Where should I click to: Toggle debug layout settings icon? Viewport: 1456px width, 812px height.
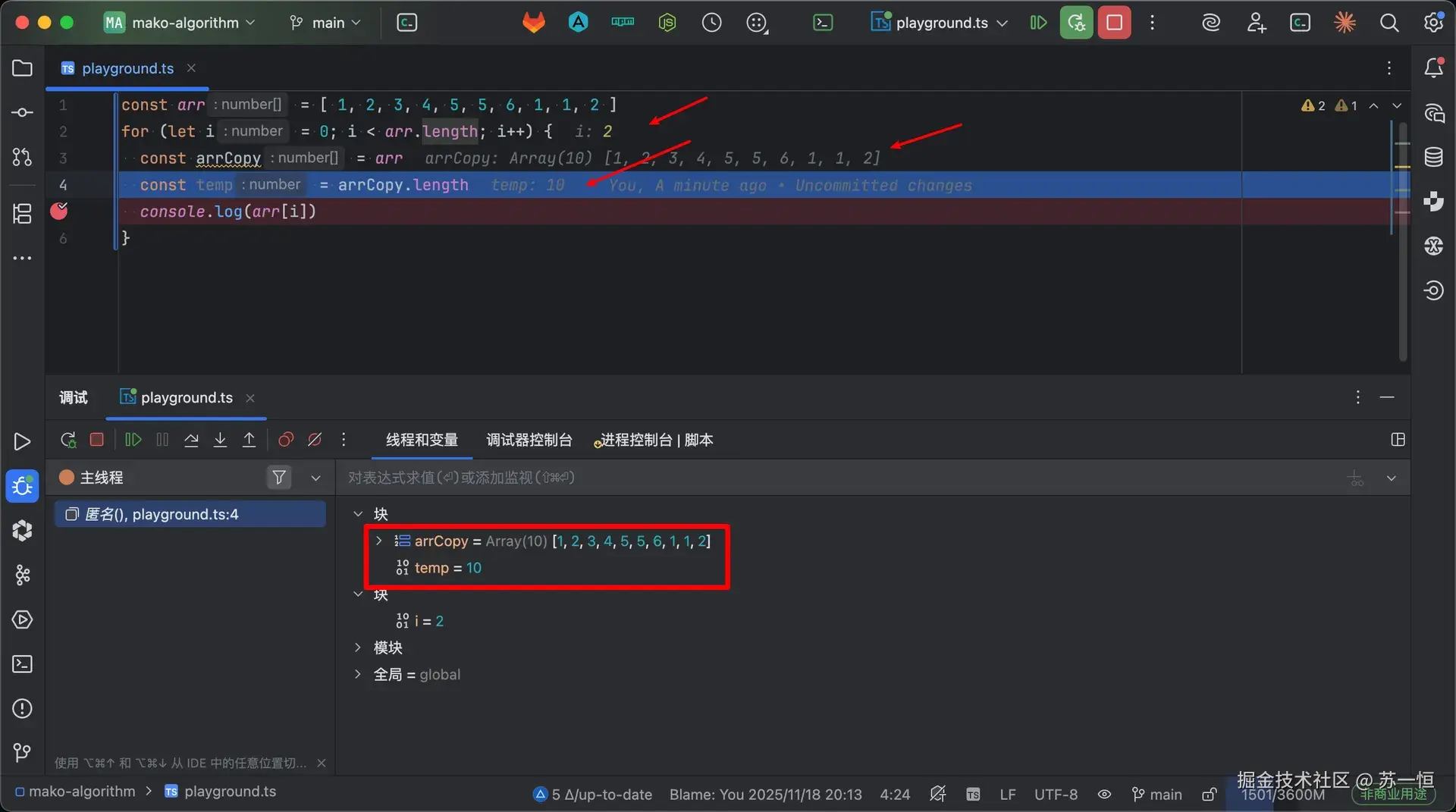coord(1398,440)
